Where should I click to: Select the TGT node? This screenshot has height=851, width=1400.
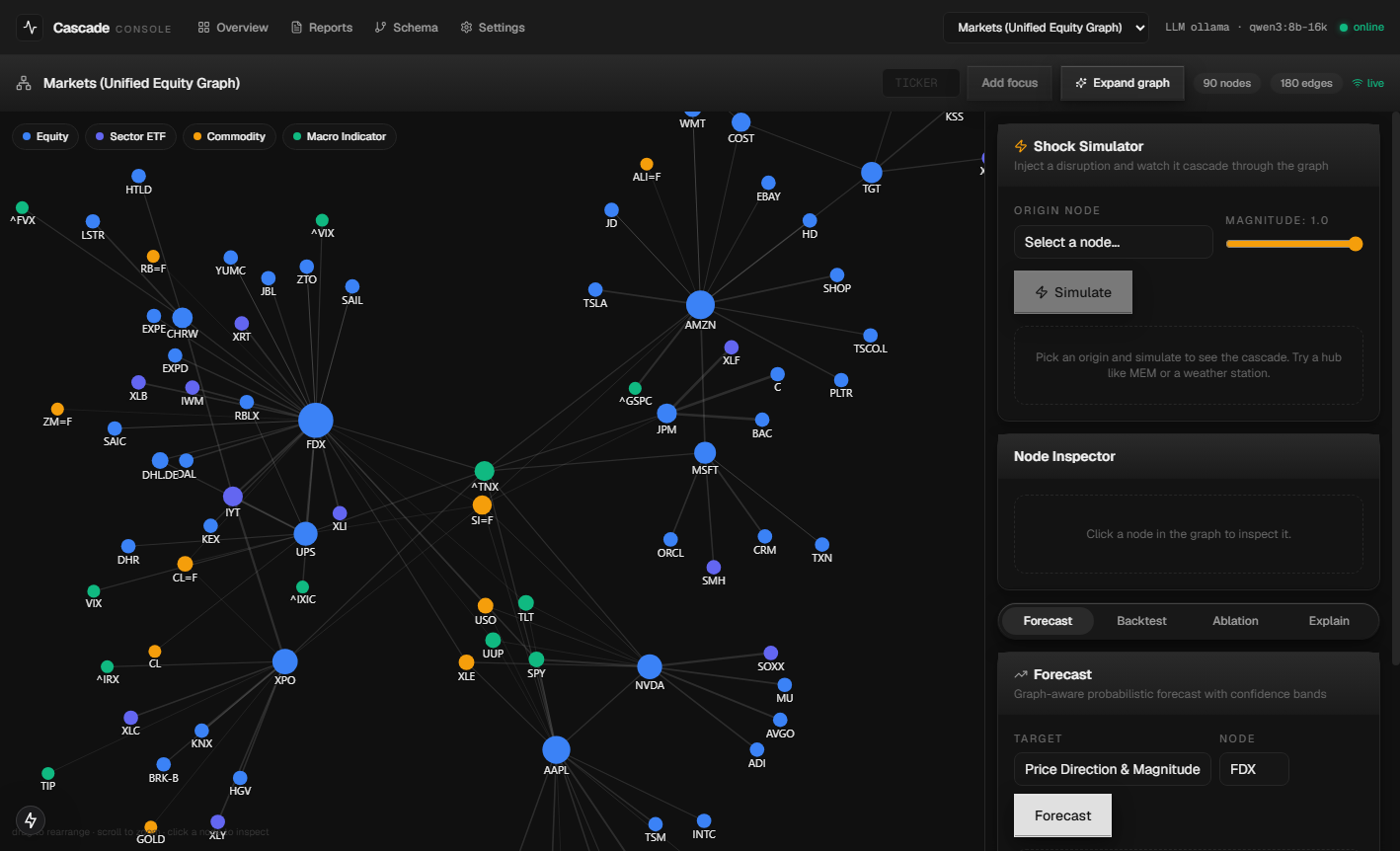coord(871,173)
